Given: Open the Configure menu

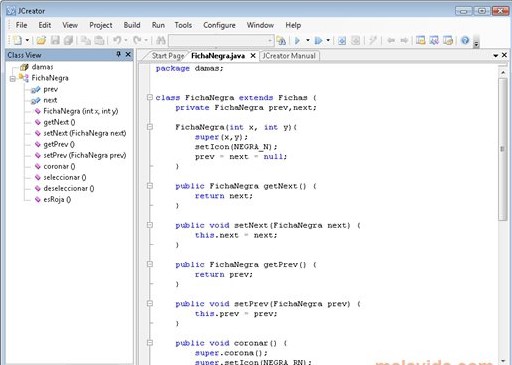Looking at the screenshot, I should (219, 25).
